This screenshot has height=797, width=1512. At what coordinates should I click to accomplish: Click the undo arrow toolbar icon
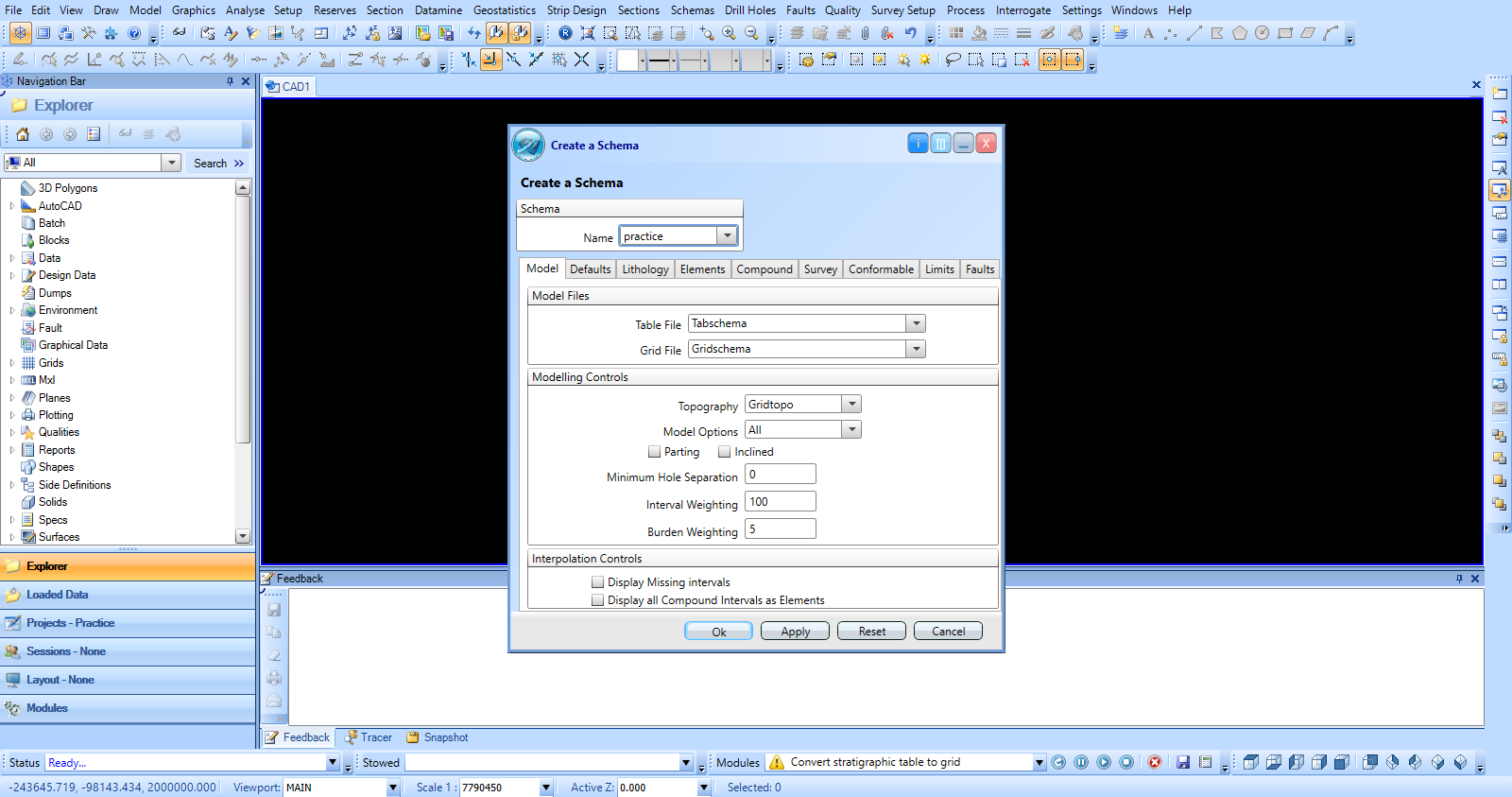[910, 33]
